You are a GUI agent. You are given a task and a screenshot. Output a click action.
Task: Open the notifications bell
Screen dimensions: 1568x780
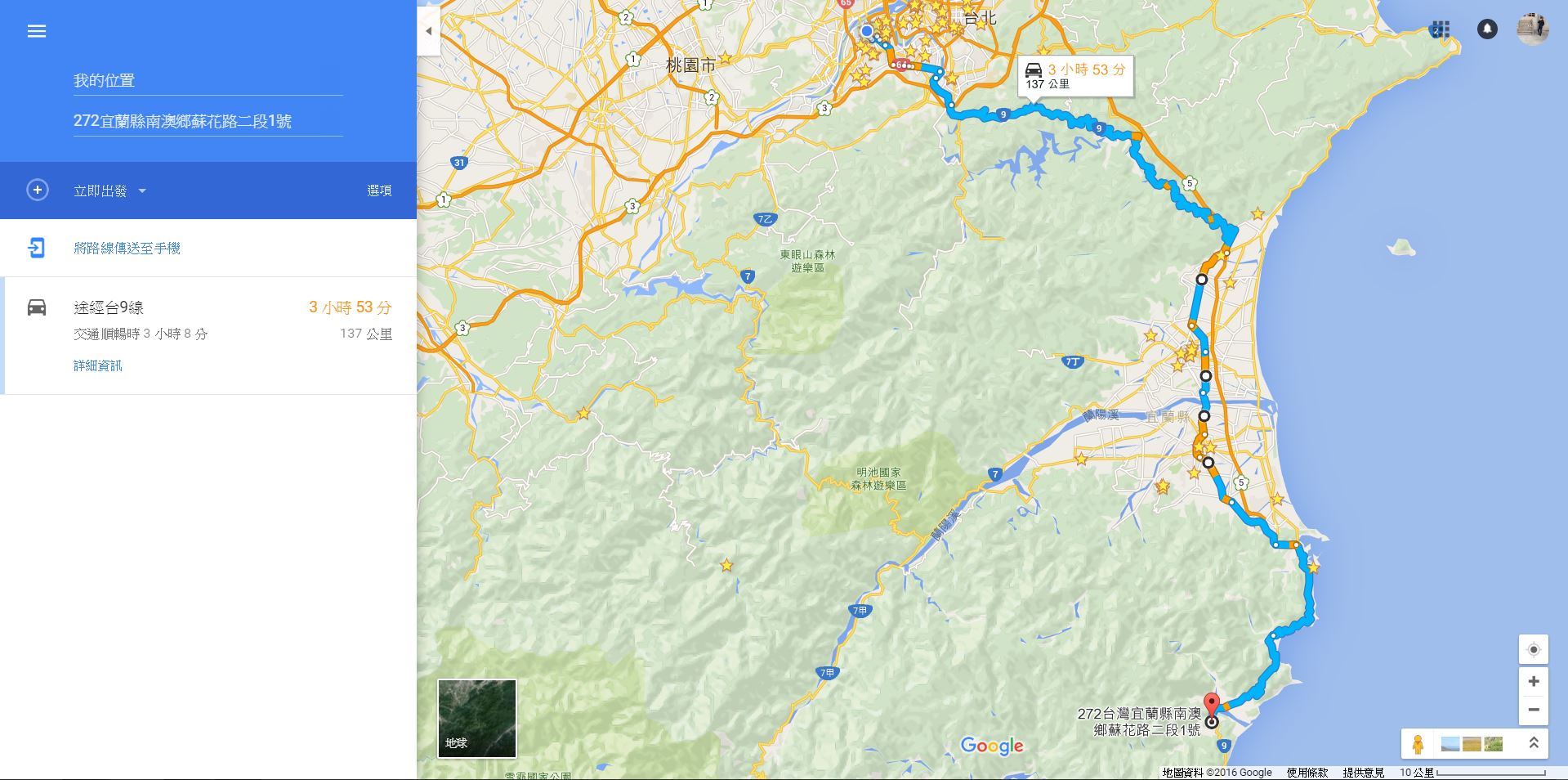[1487, 29]
